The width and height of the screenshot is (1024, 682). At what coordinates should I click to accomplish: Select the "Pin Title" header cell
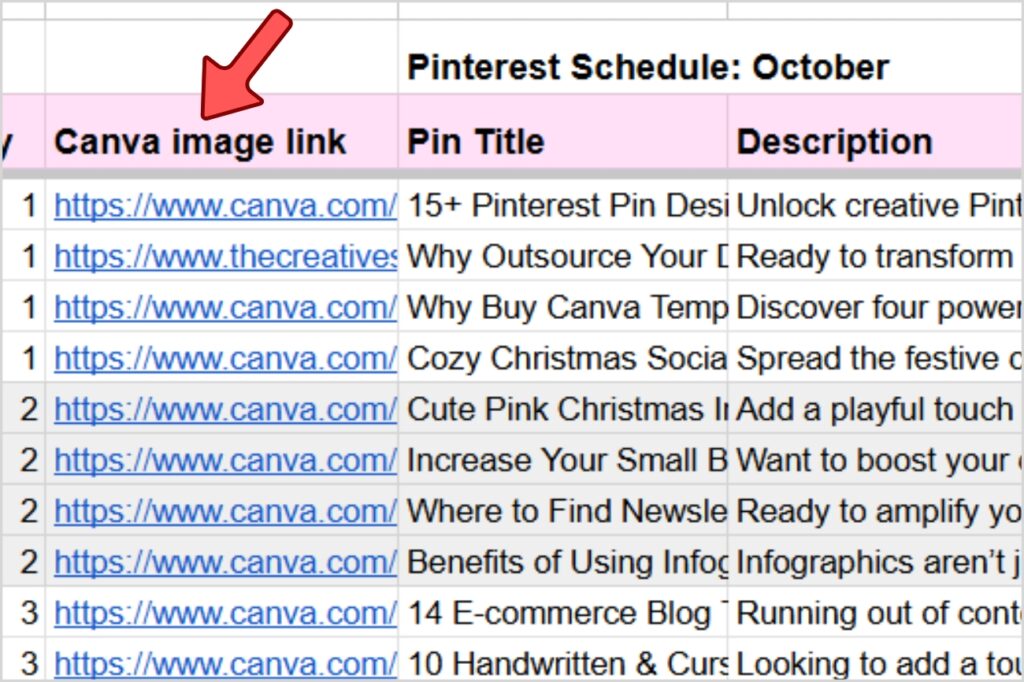coord(561,142)
